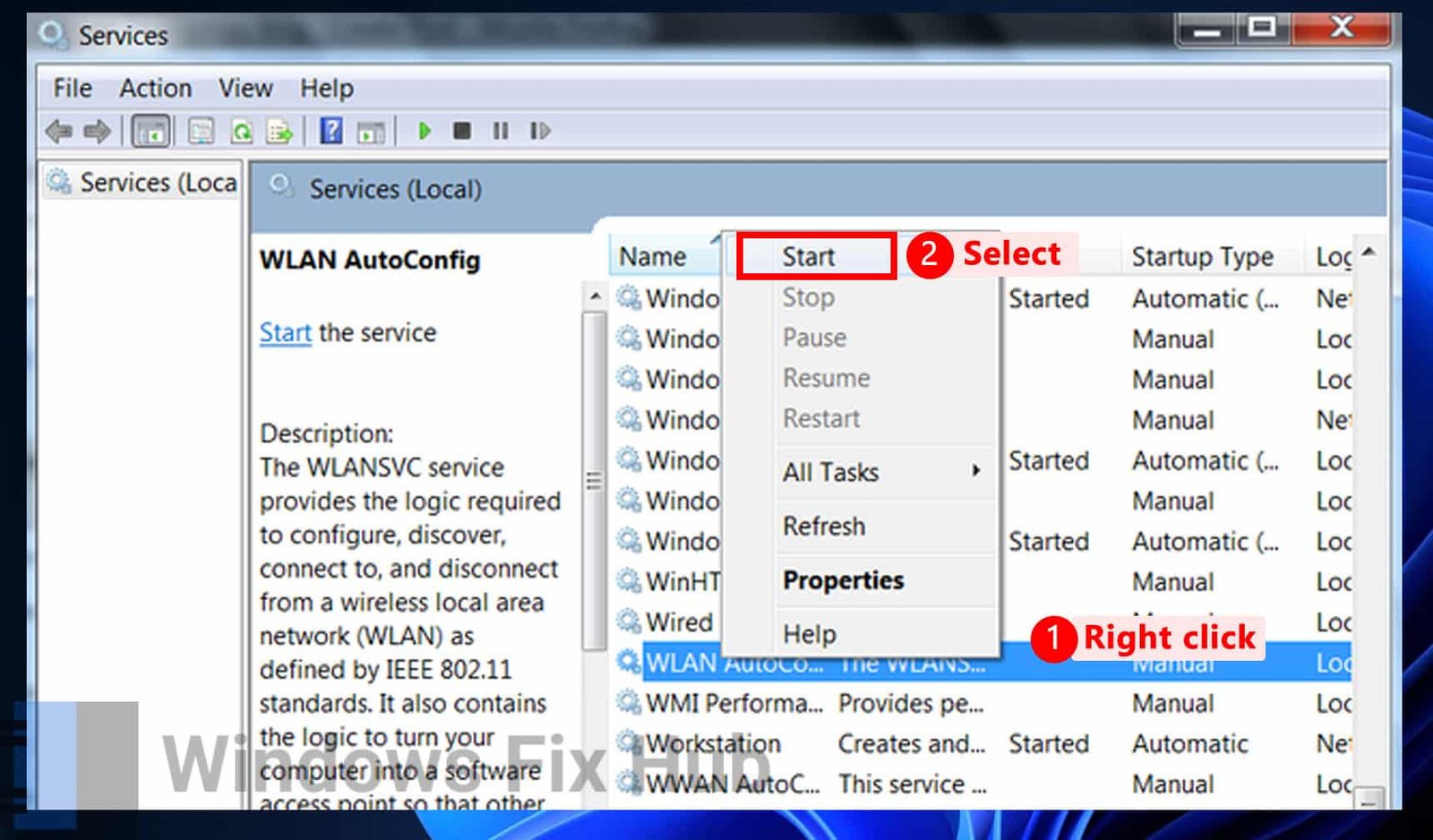Click the Show/Hide Action Pane icon
Viewport: 1433px width, 840px height.
[x=371, y=133]
